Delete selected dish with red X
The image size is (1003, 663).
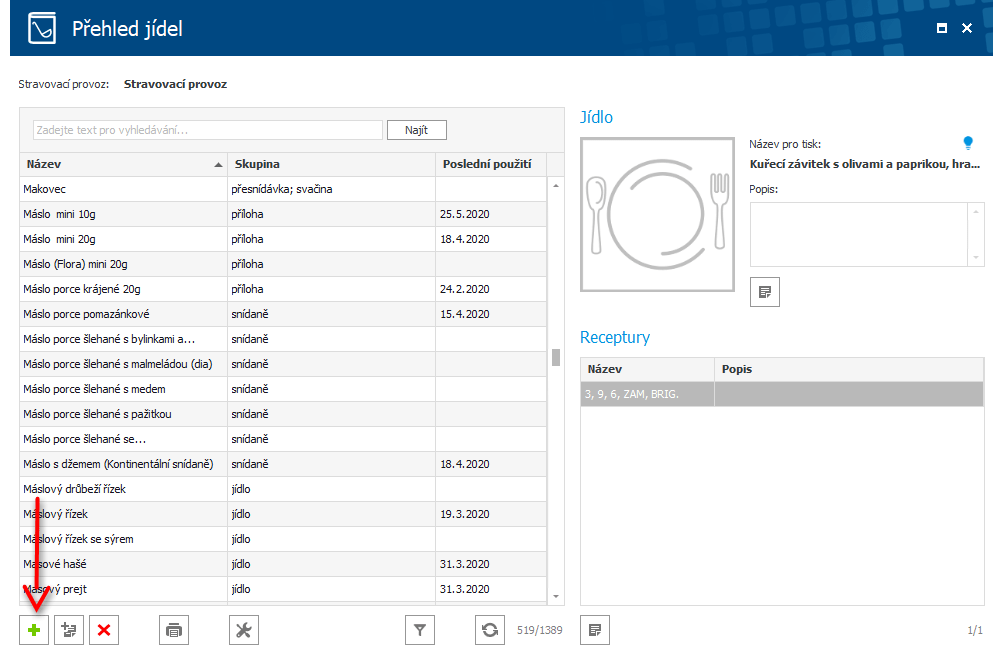pos(104,630)
